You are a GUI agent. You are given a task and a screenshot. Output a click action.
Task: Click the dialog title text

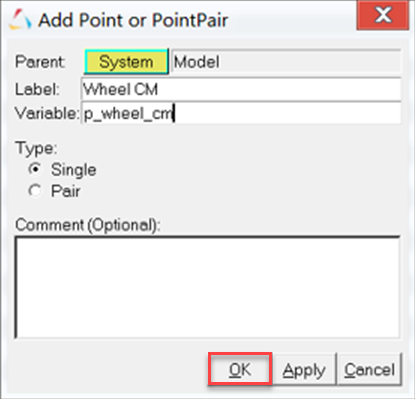point(133,20)
